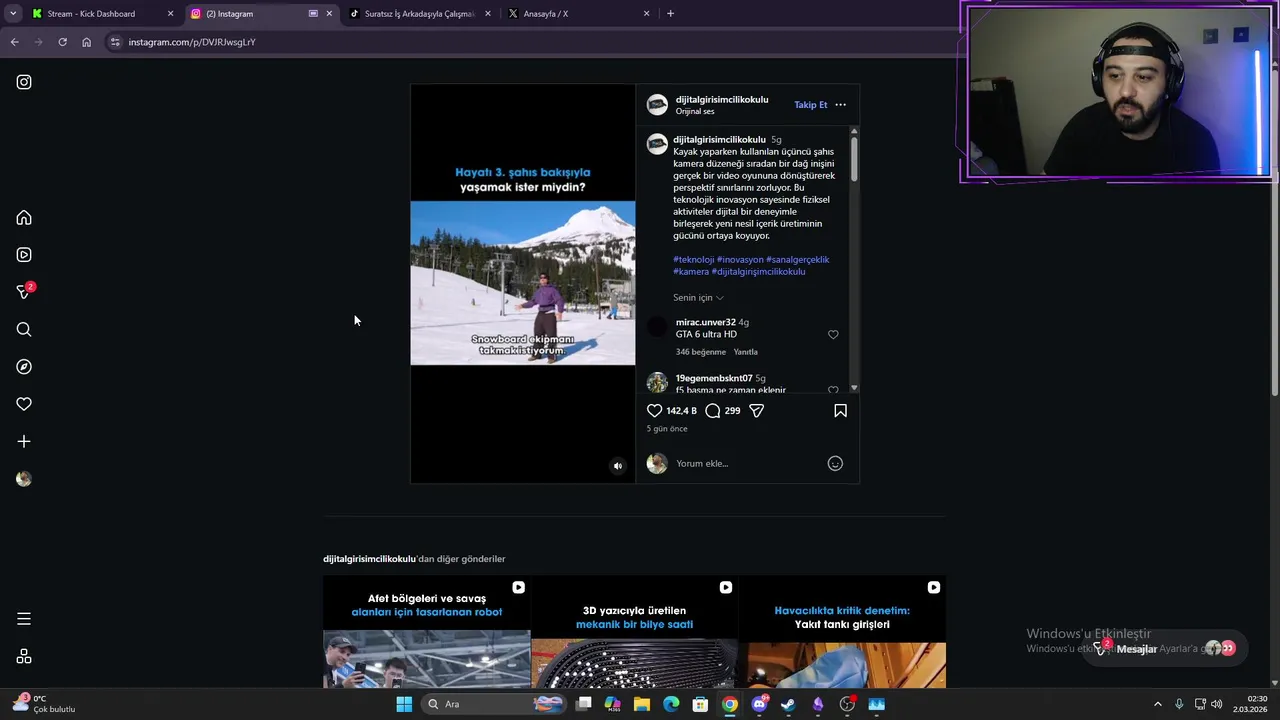Click the taskbar Ara search box
Screen dimensions: 1280x720
point(493,704)
